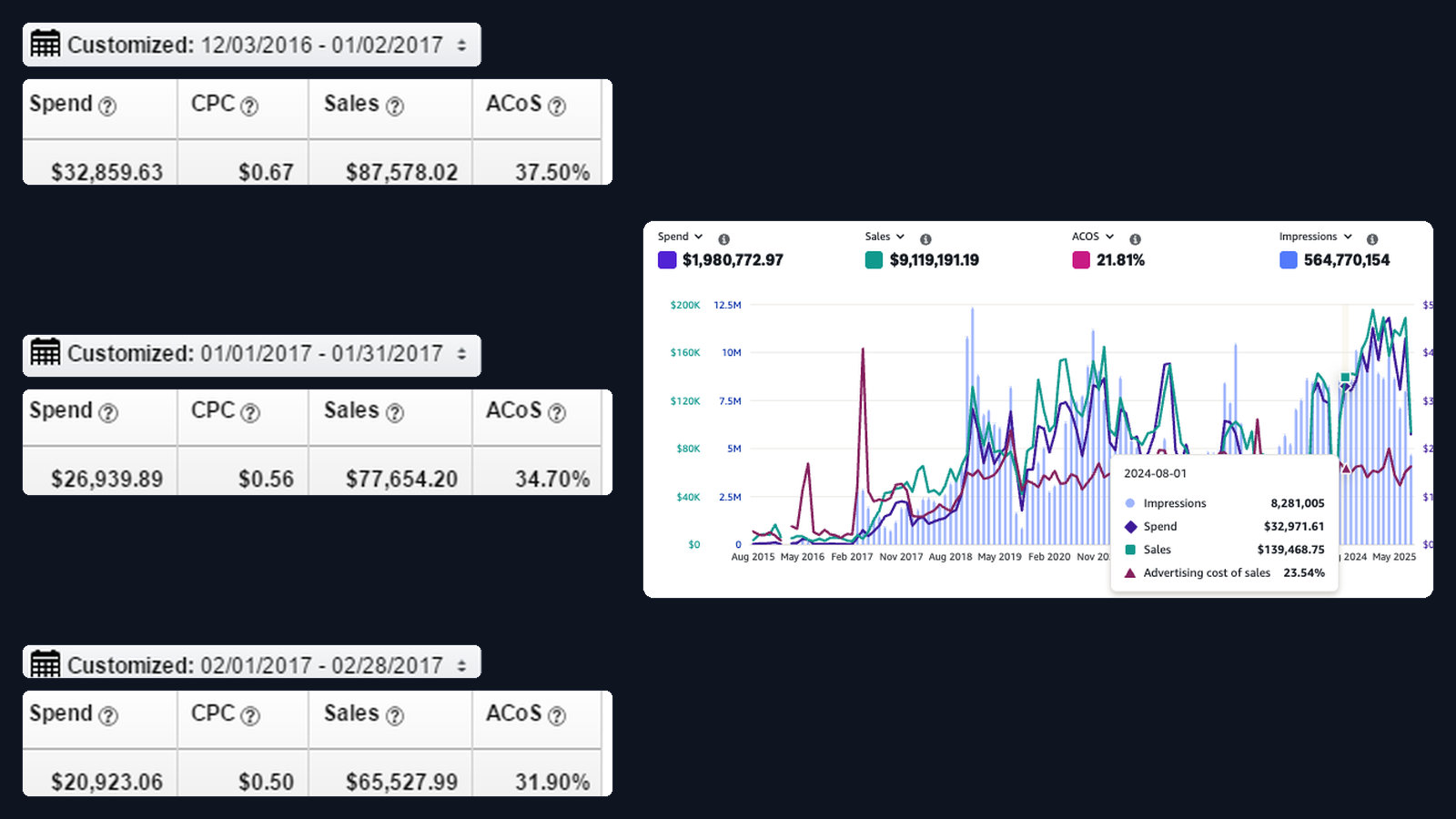Select the $0.67 CPC value
The image size is (1456, 819).
pyautogui.click(x=266, y=172)
